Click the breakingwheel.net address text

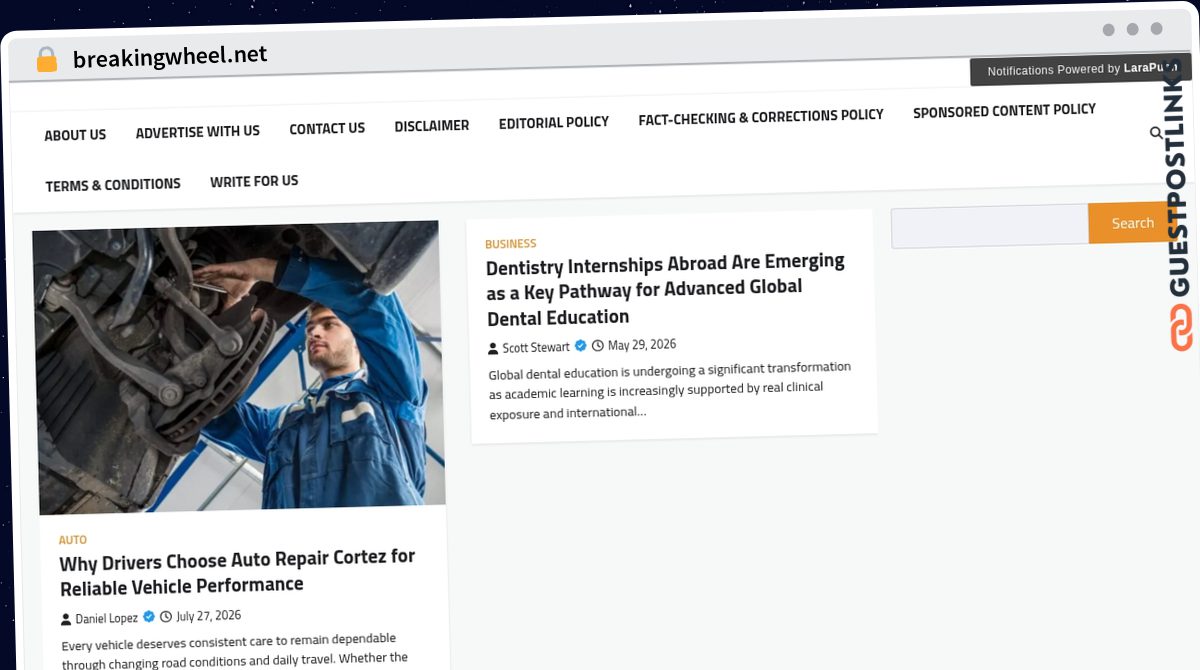tap(170, 57)
